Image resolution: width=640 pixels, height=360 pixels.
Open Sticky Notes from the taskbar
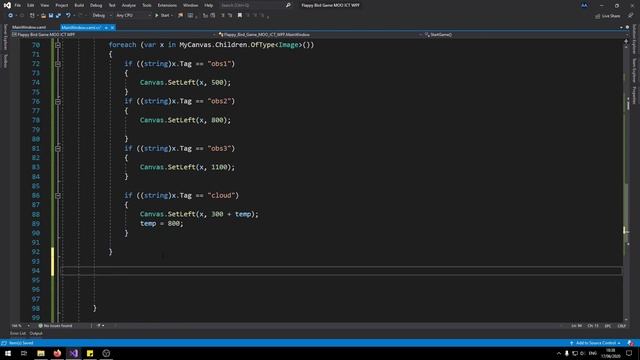click(90, 353)
